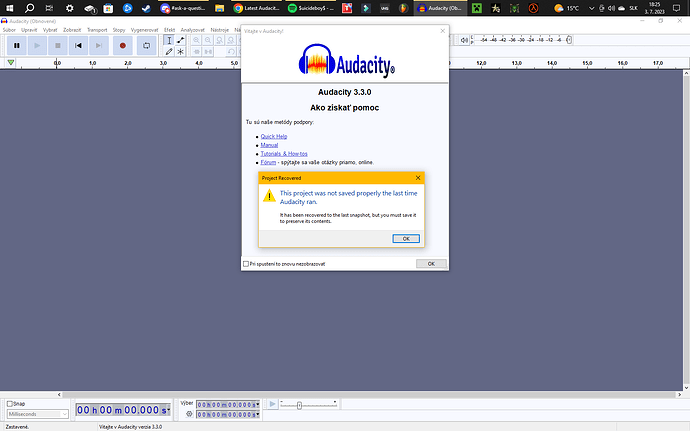Image resolution: width=690 pixels, height=431 pixels.
Task: Skip to end with the transport button
Action: (x=99, y=45)
